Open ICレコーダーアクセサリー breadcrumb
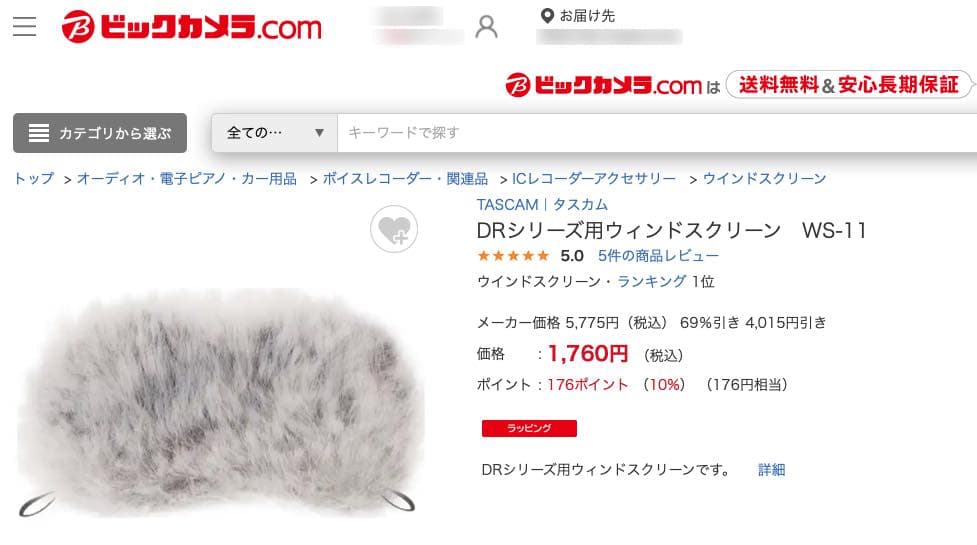 click(x=594, y=179)
